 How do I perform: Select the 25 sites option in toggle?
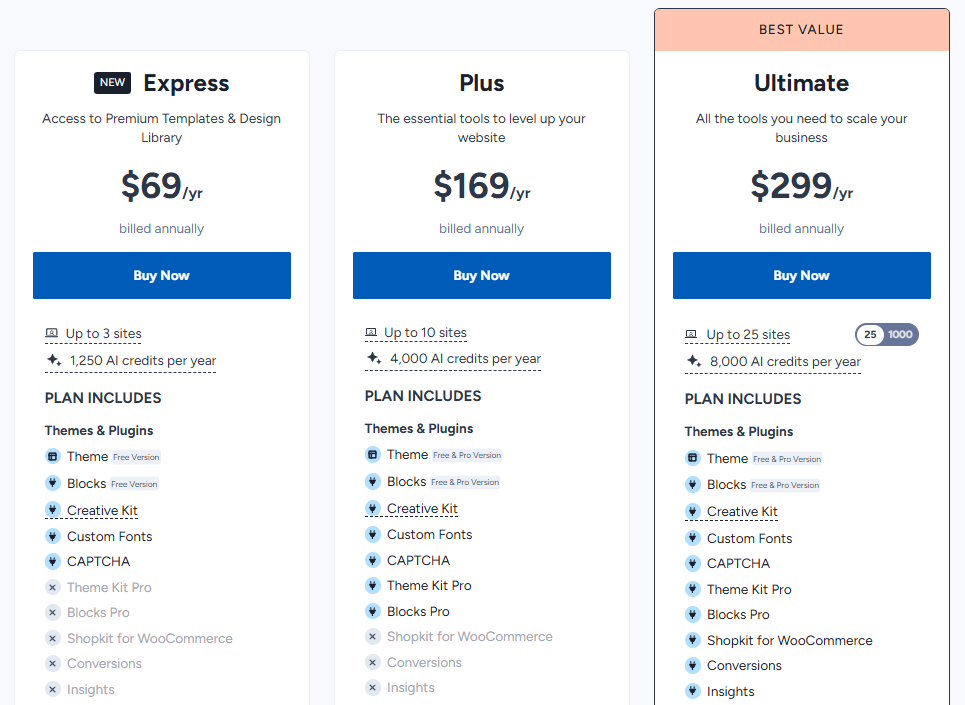tap(870, 334)
